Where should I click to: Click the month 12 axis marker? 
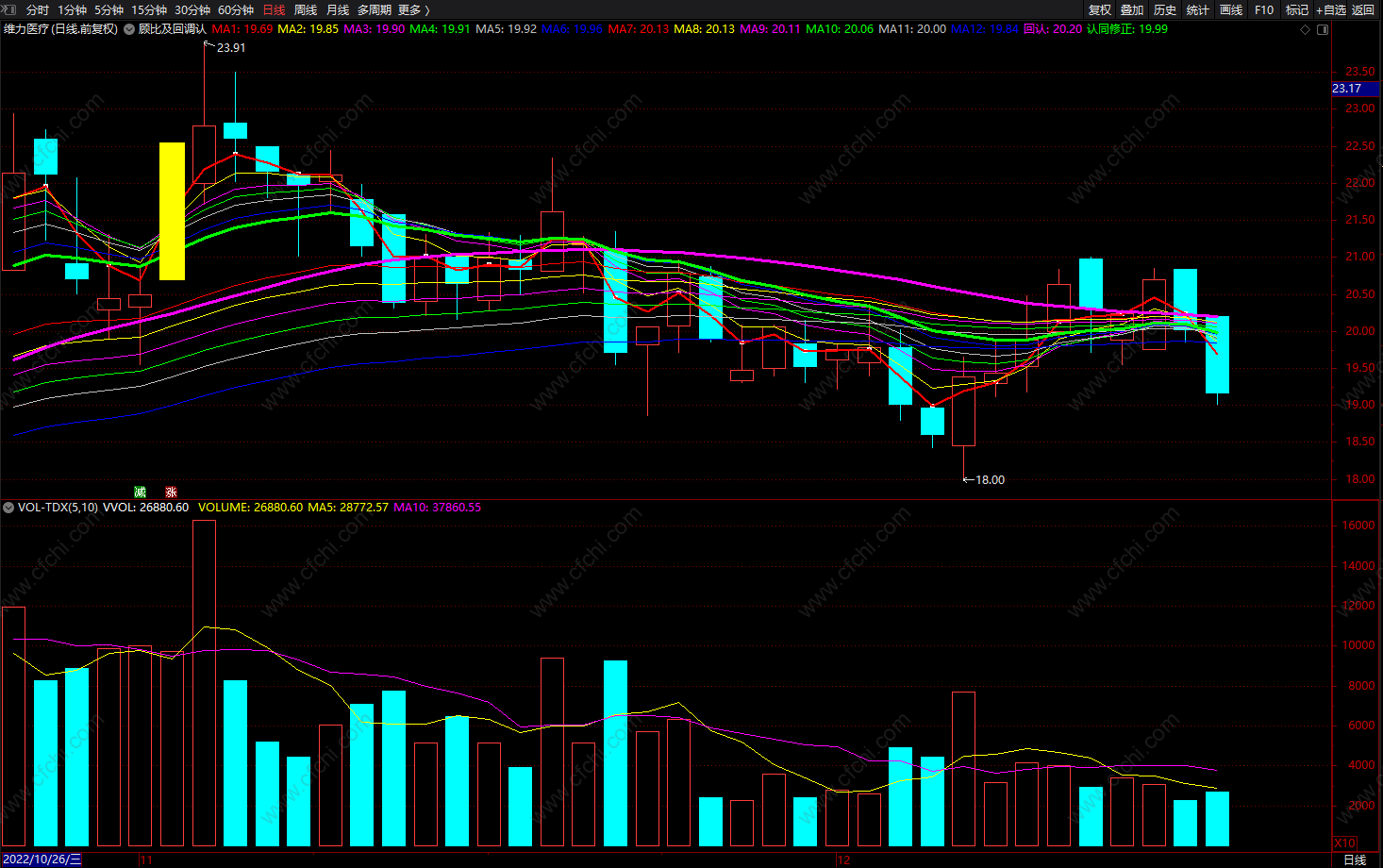843,860
